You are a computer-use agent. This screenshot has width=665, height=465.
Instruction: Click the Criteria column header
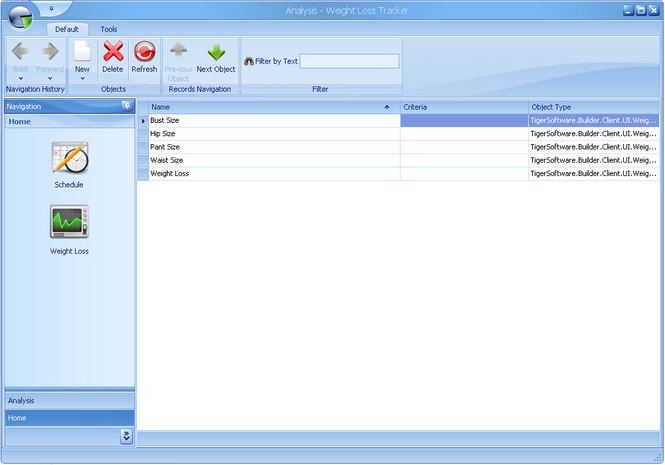tap(464, 107)
